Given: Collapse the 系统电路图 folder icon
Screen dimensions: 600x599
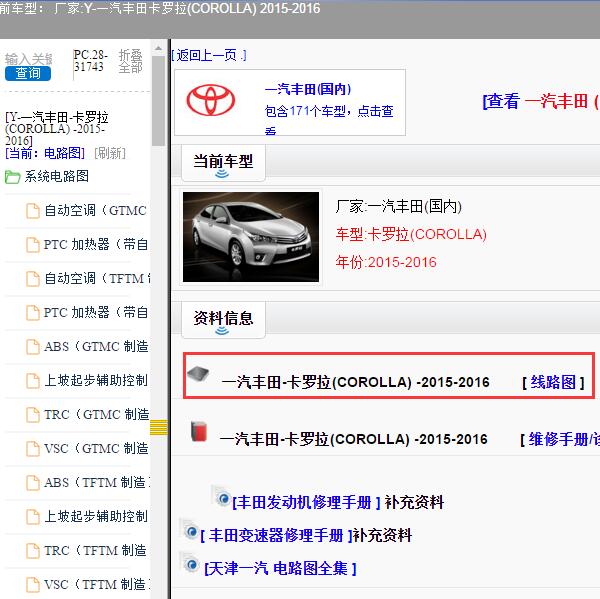Looking at the screenshot, I should 12,177.
